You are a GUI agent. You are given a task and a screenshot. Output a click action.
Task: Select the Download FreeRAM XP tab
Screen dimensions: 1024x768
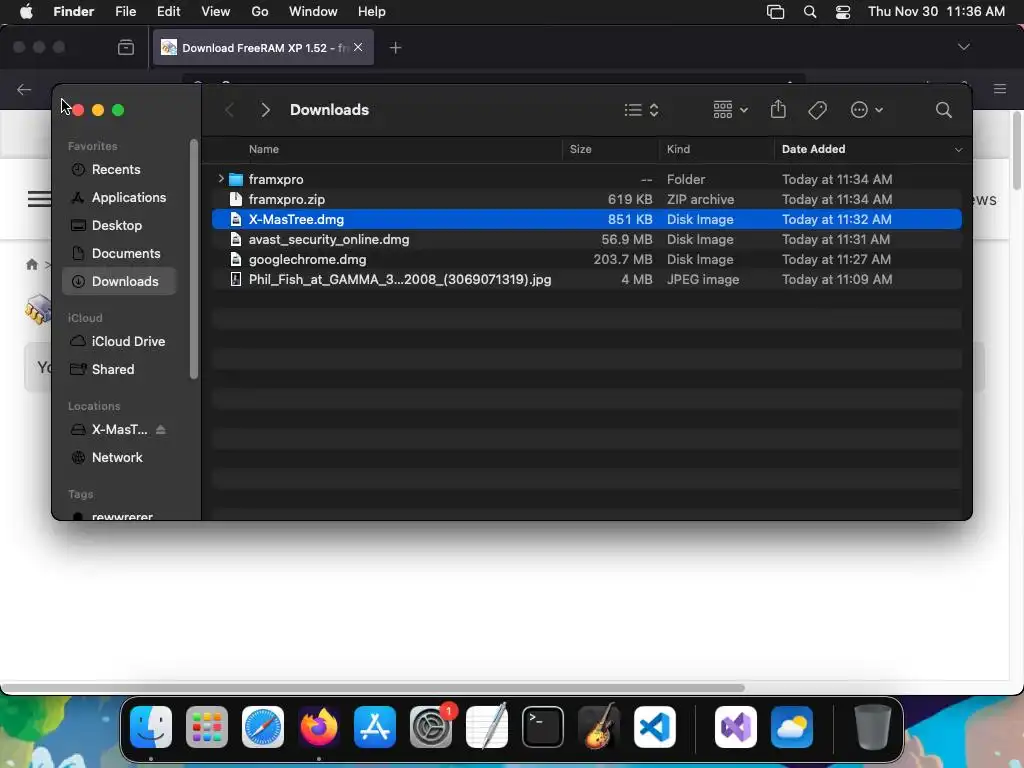(x=263, y=48)
